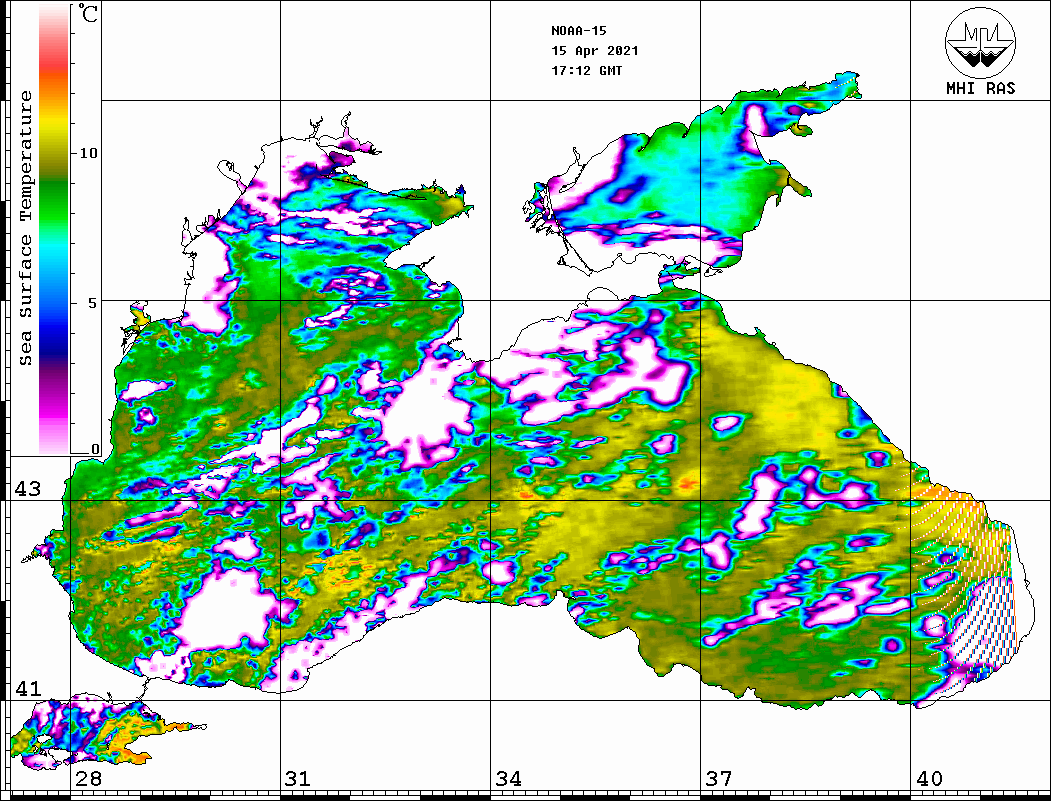The width and height of the screenshot is (1051, 801).
Task: Click the latitude label '41'
Action: click(27, 689)
